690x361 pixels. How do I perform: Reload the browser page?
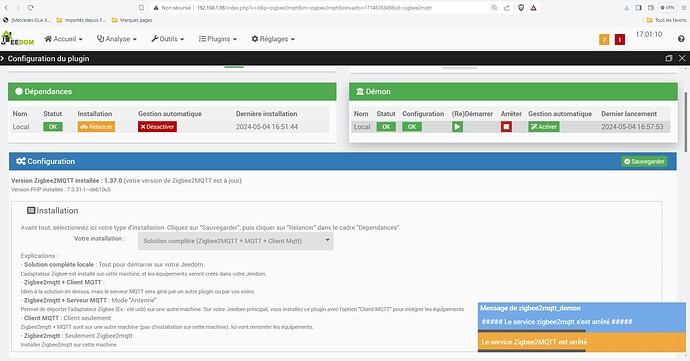tap(30, 7)
